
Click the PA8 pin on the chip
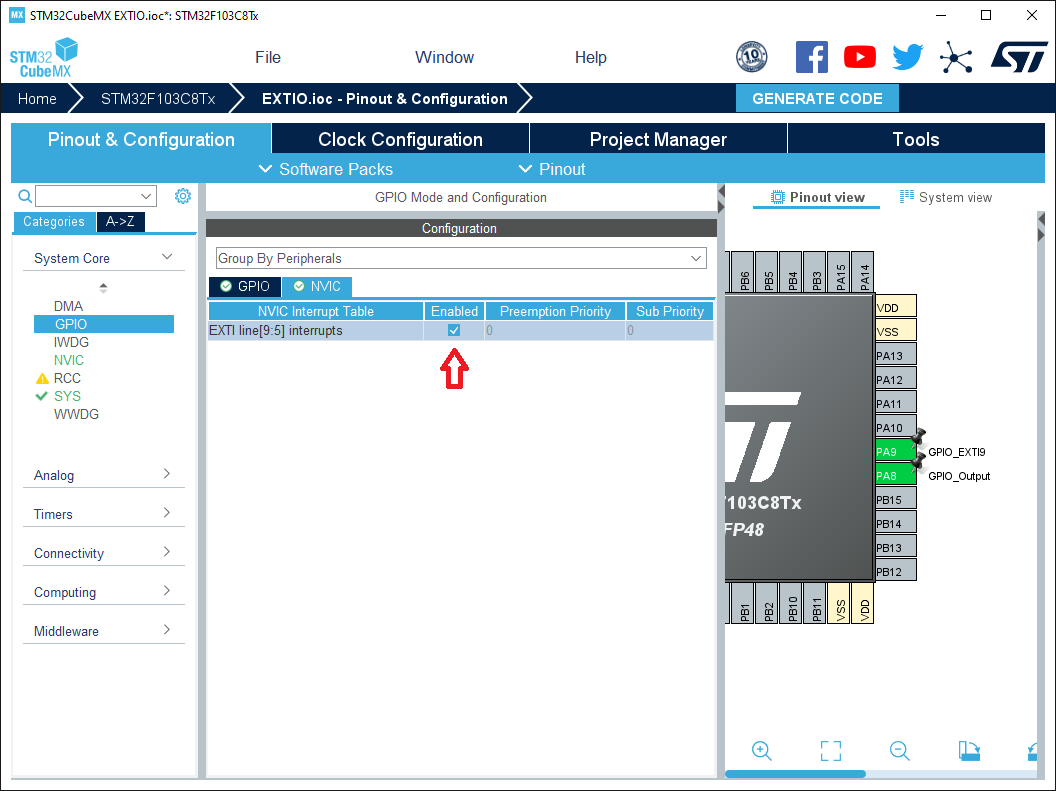coord(895,475)
